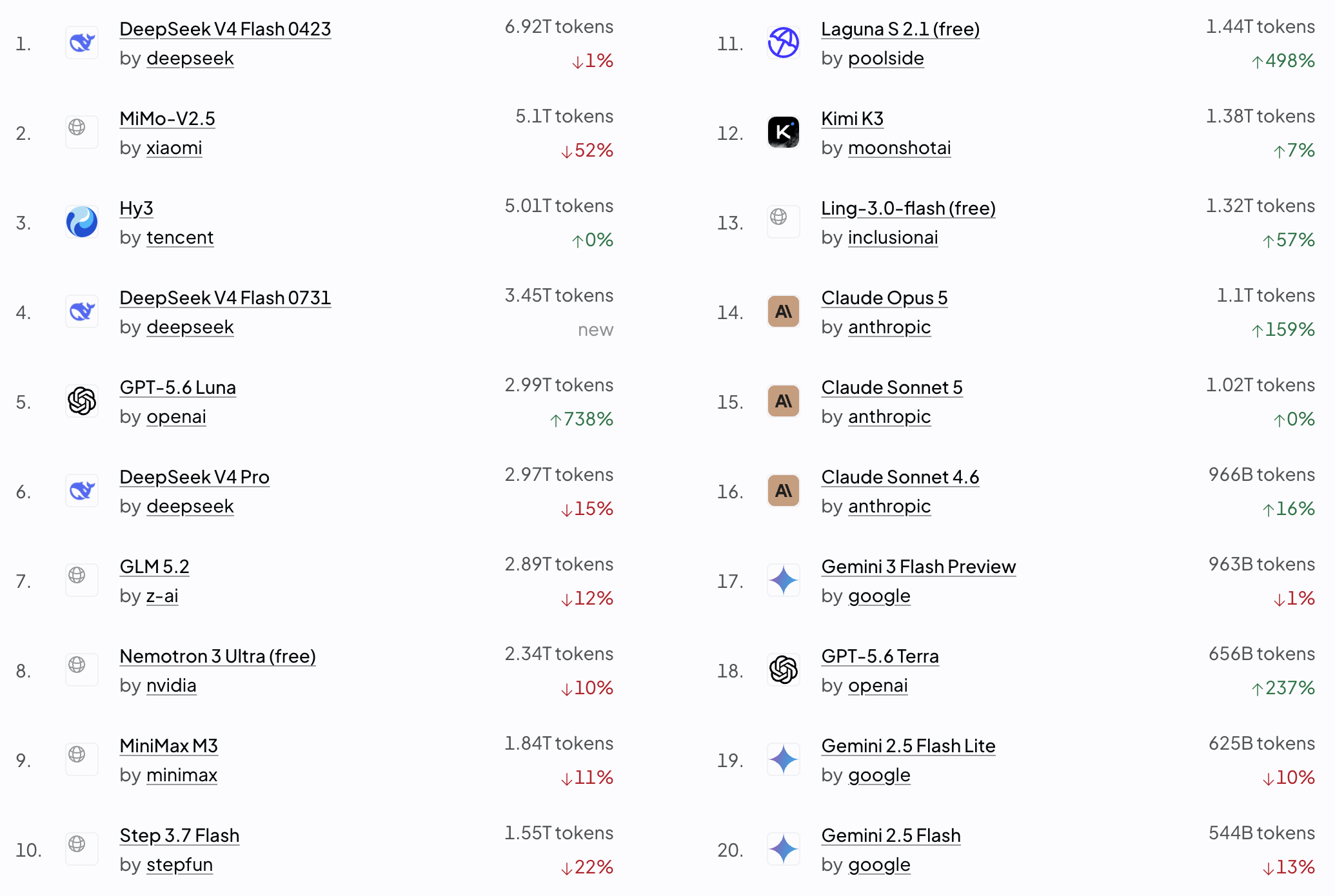This screenshot has width=1335, height=896.
Task: Select the Gemini 2.5 Flash Lite link
Action: [x=908, y=746]
